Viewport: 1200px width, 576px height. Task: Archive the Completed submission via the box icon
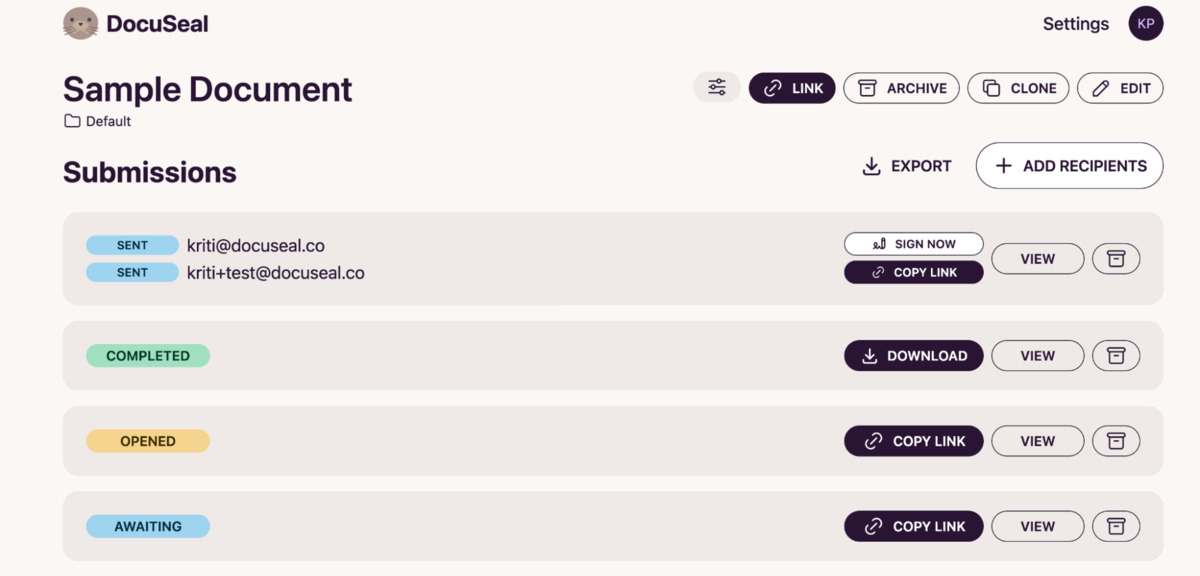coord(1116,356)
